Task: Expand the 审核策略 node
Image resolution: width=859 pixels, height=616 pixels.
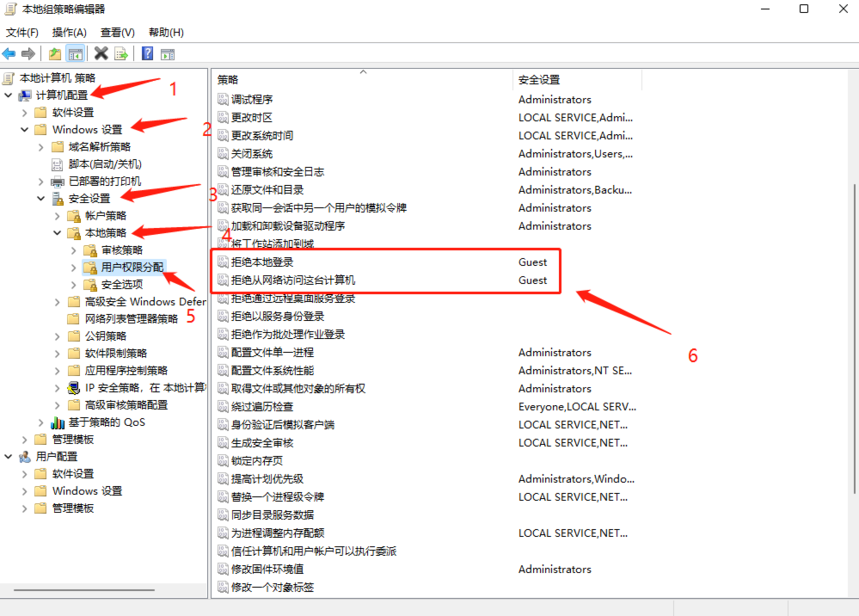Action: tap(73, 250)
